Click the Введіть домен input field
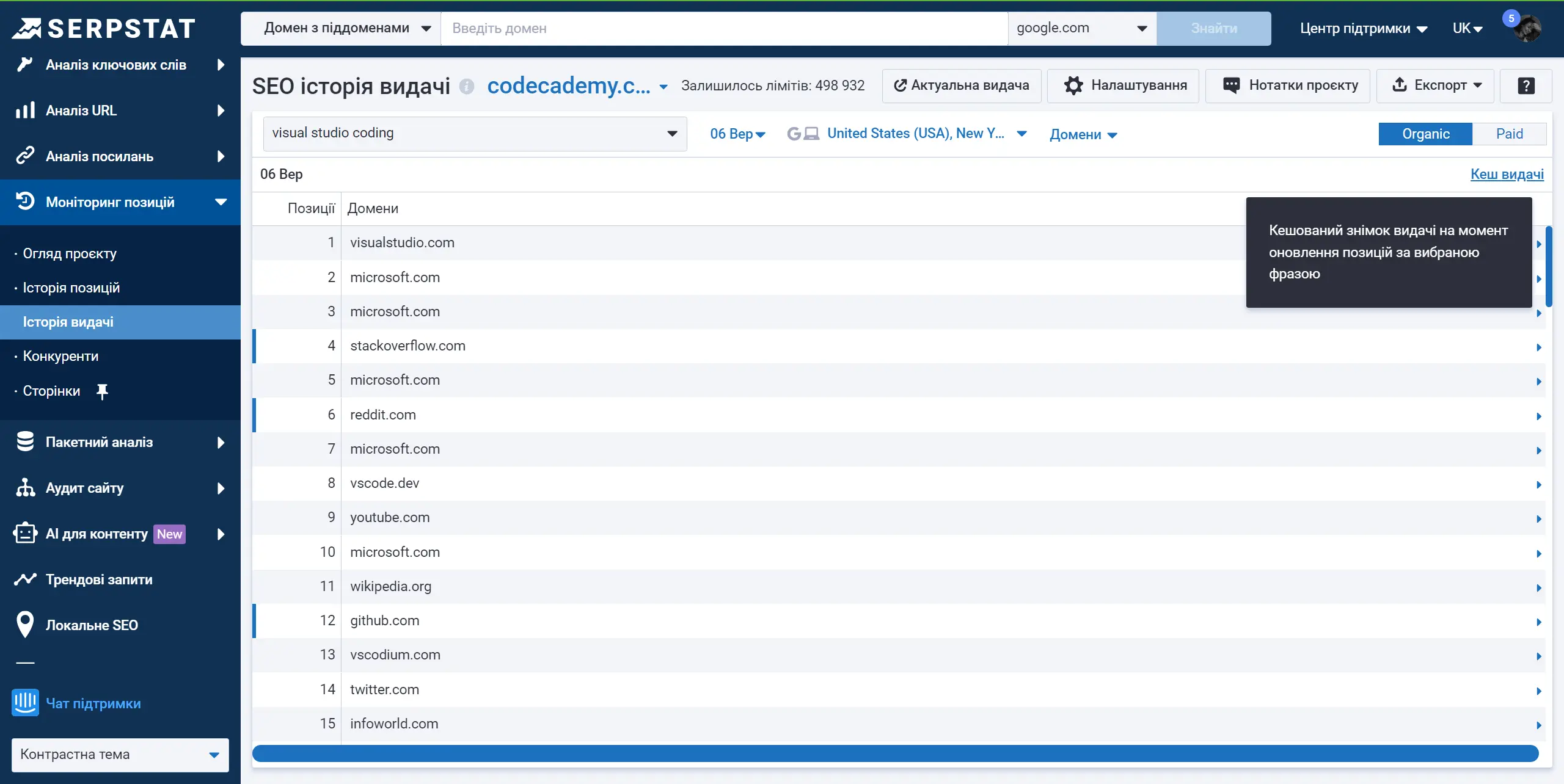The width and height of the screenshot is (1564, 784). point(724,28)
